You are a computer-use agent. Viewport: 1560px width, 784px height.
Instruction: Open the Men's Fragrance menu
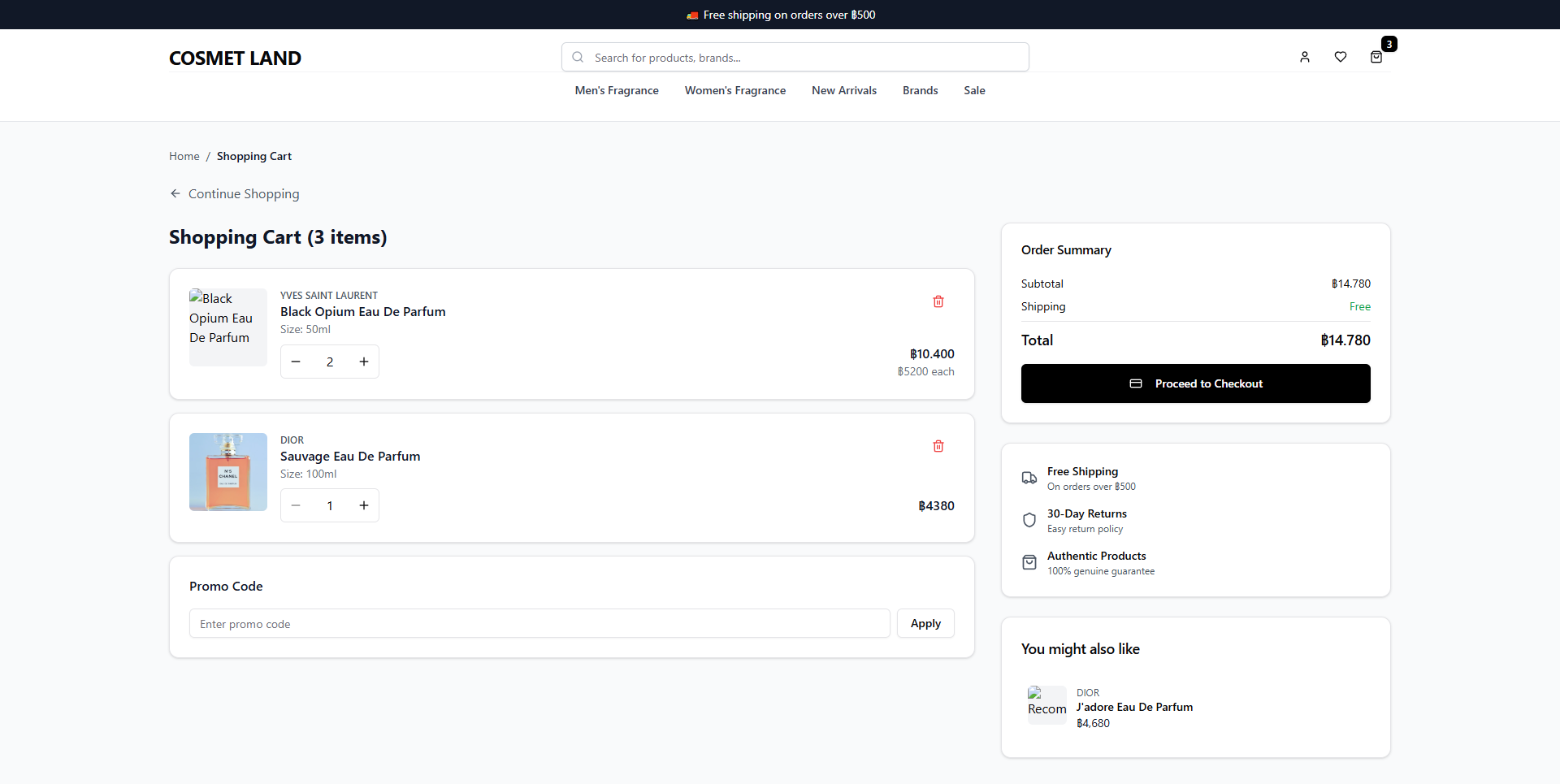point(617,90)
